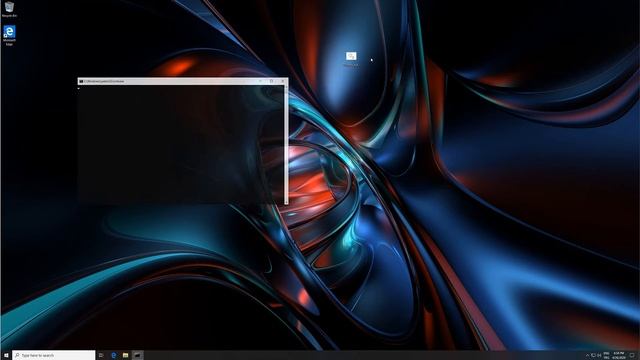Launch Edge from the taskbar

coord(113,355)
